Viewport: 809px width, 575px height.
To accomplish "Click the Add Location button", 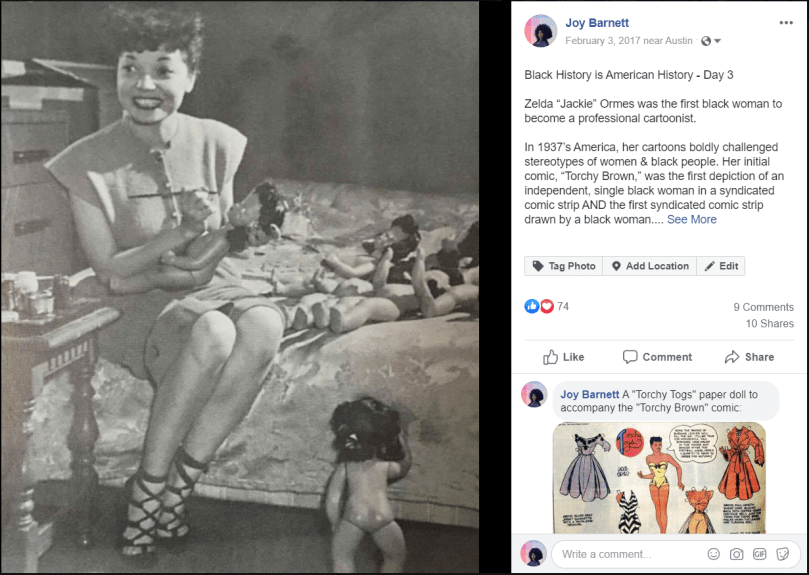I will coord(650,266).
